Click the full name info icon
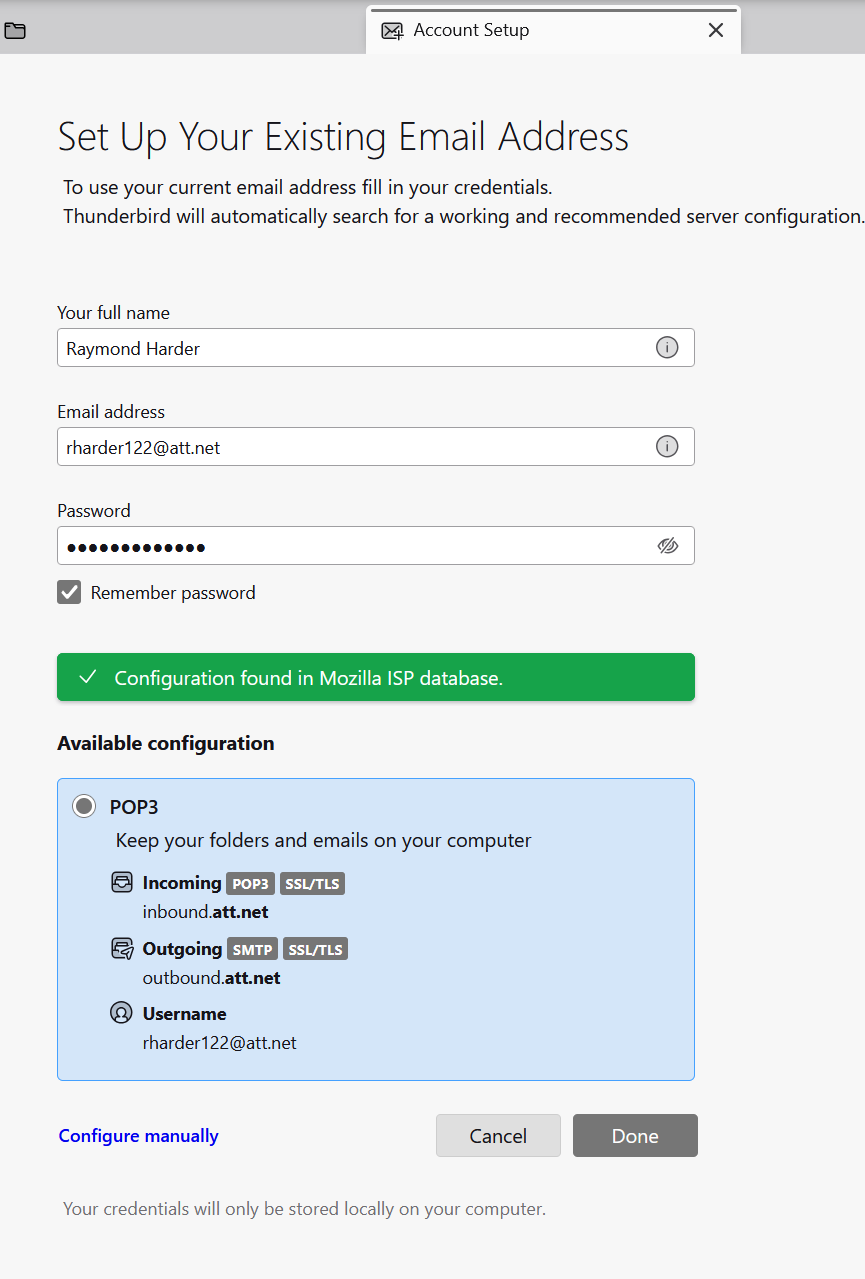The image size is (865, 1279). tap(667, 348)
